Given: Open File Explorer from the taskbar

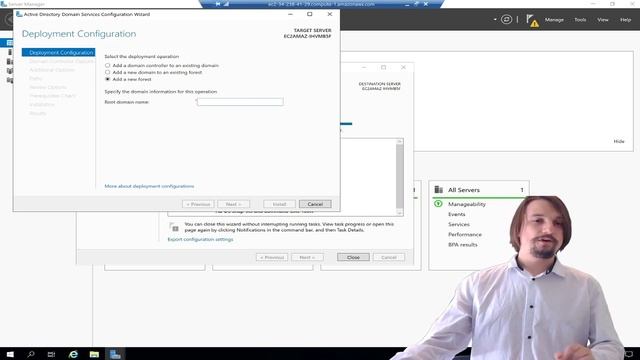Looking at the screenshot, I should pyautogui.click(x=94, y=354).
